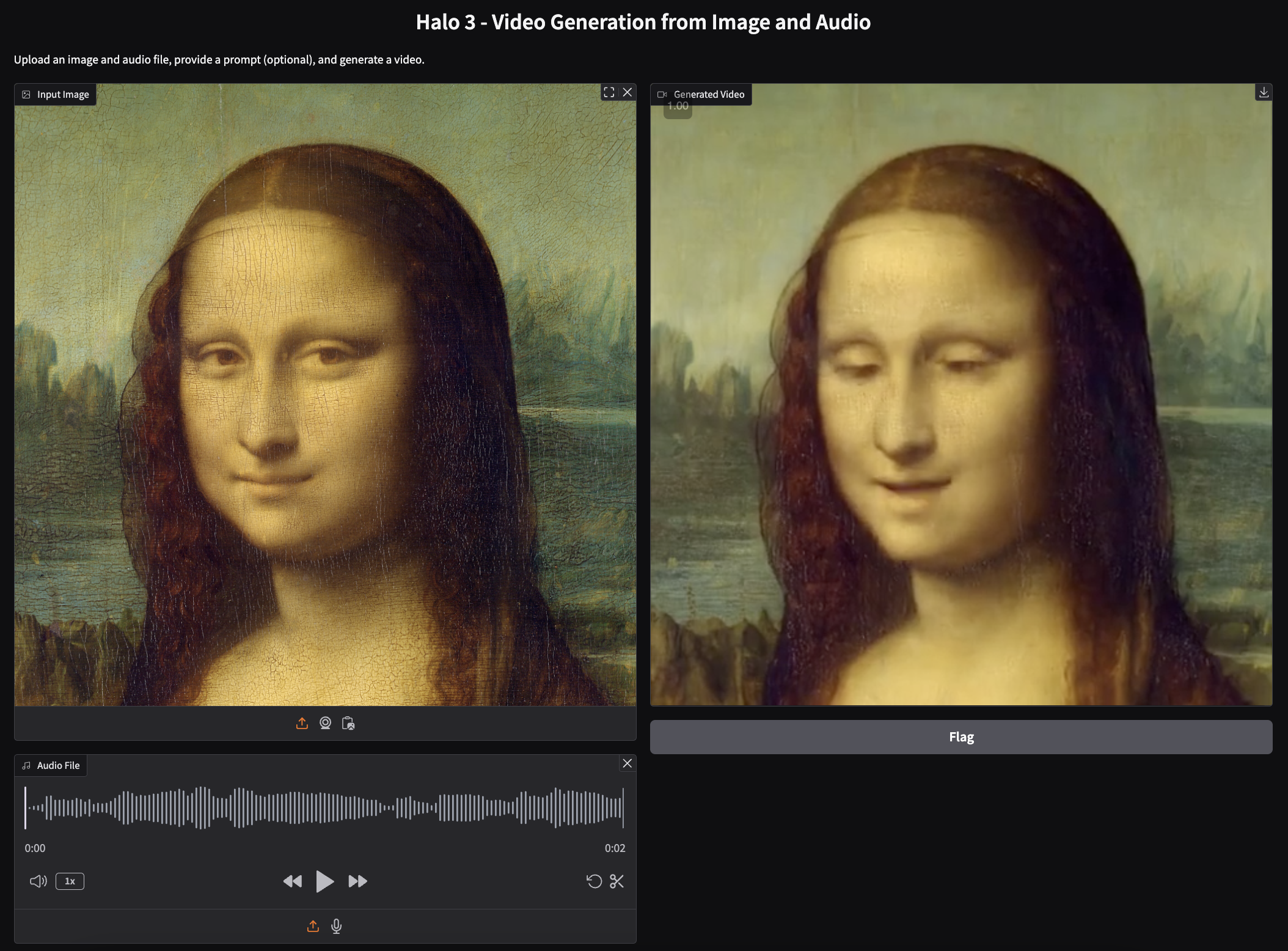
Task: Clear the audio file with X
Action: point(628,763)
